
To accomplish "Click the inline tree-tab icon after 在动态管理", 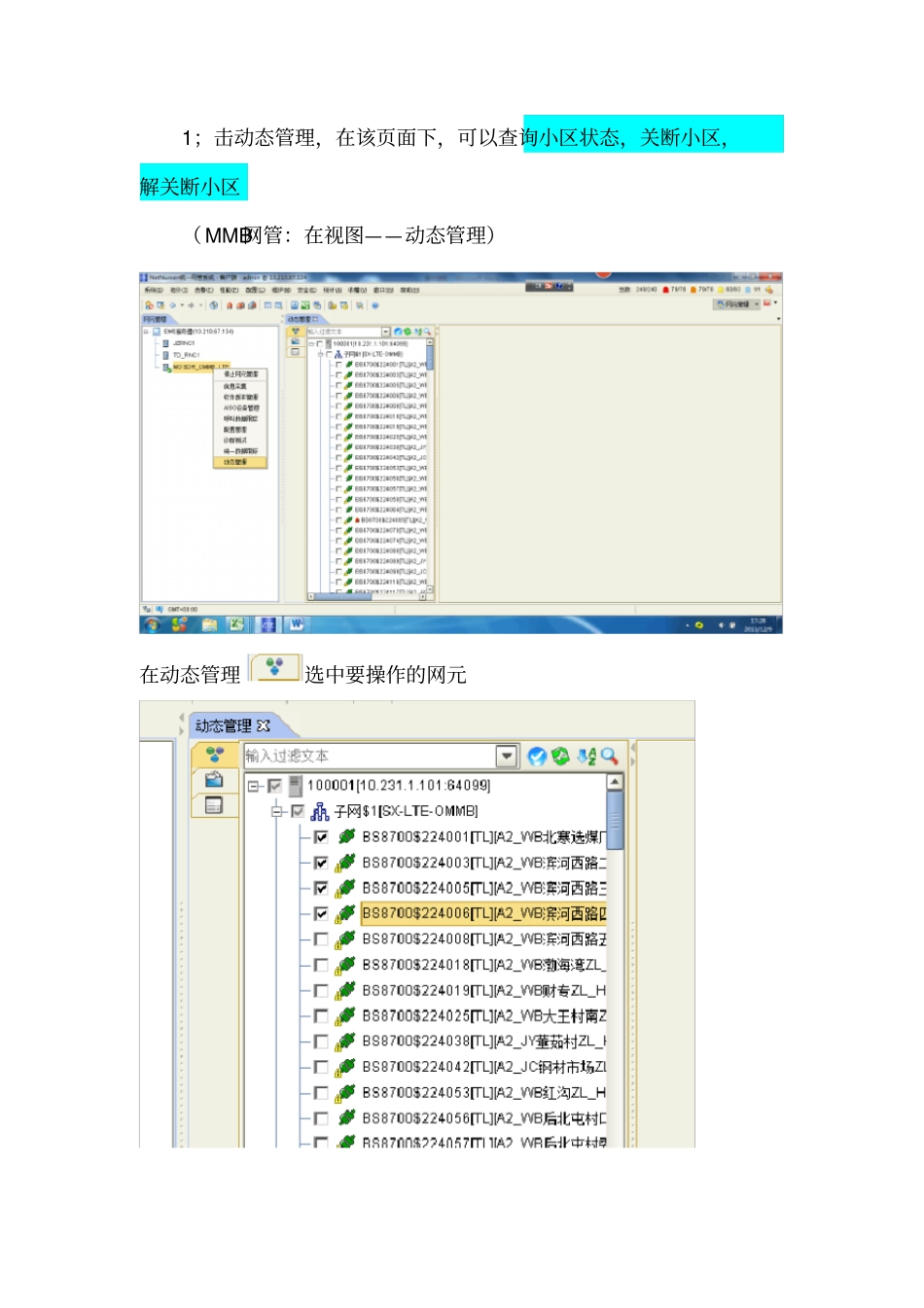I will coord(274,667).
